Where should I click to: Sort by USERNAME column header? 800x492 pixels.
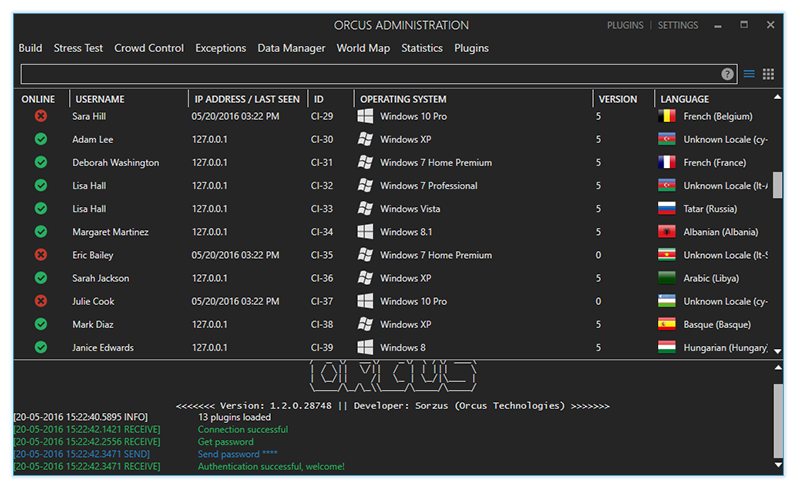click(x=100, y=99)
